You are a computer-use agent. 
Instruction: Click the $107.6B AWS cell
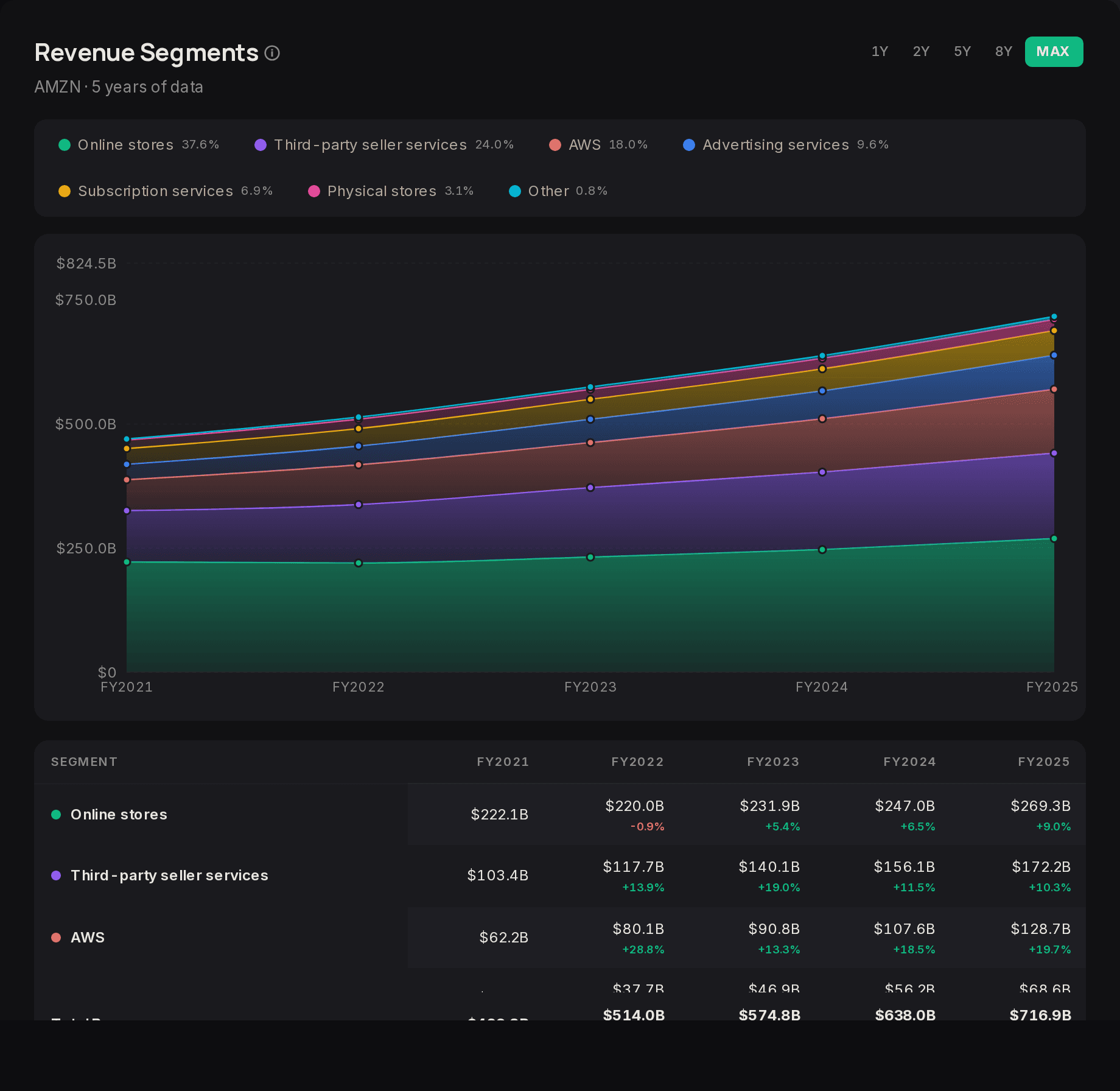(905, 929)
